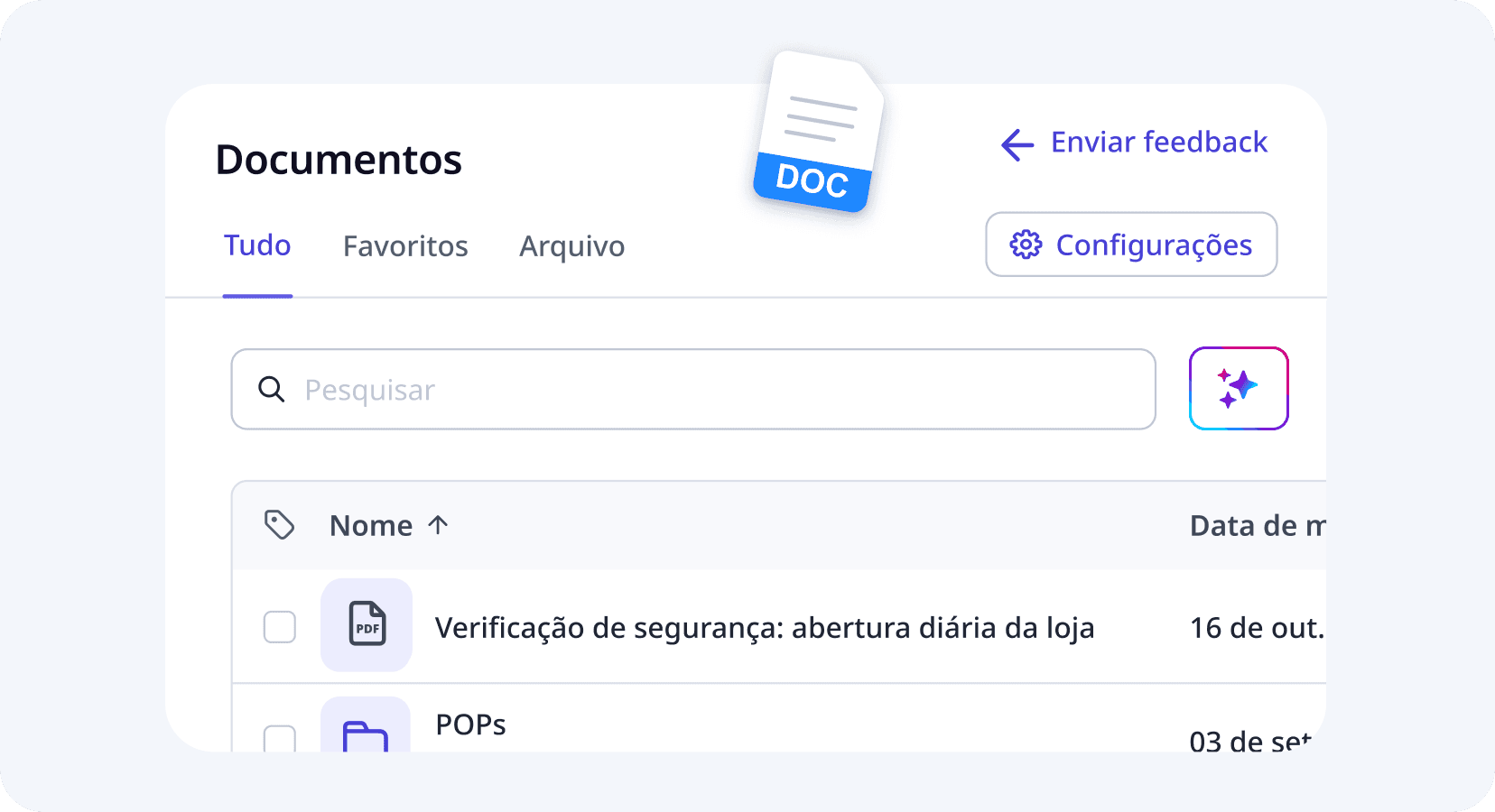Click the back arrow beside Enviar feedback
Screen dimensions: 1495x812
click(x=1017, y=144)
